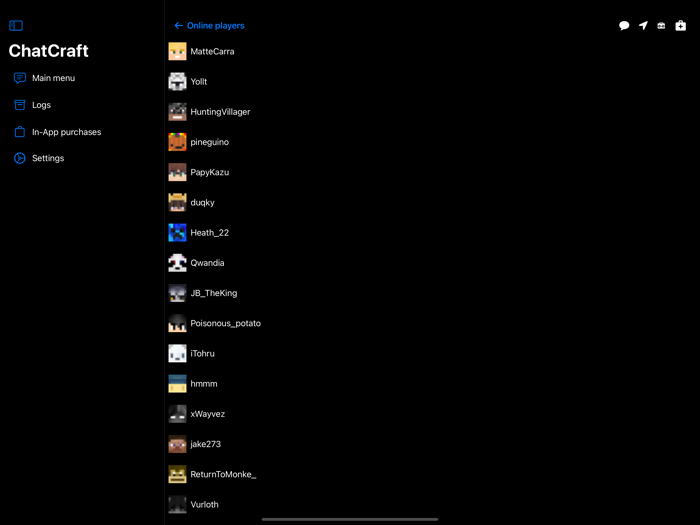The width and height of the screenshot is (700, 525).
Task: Open chat speech bubble icon
Action: (x=624, y=25)
